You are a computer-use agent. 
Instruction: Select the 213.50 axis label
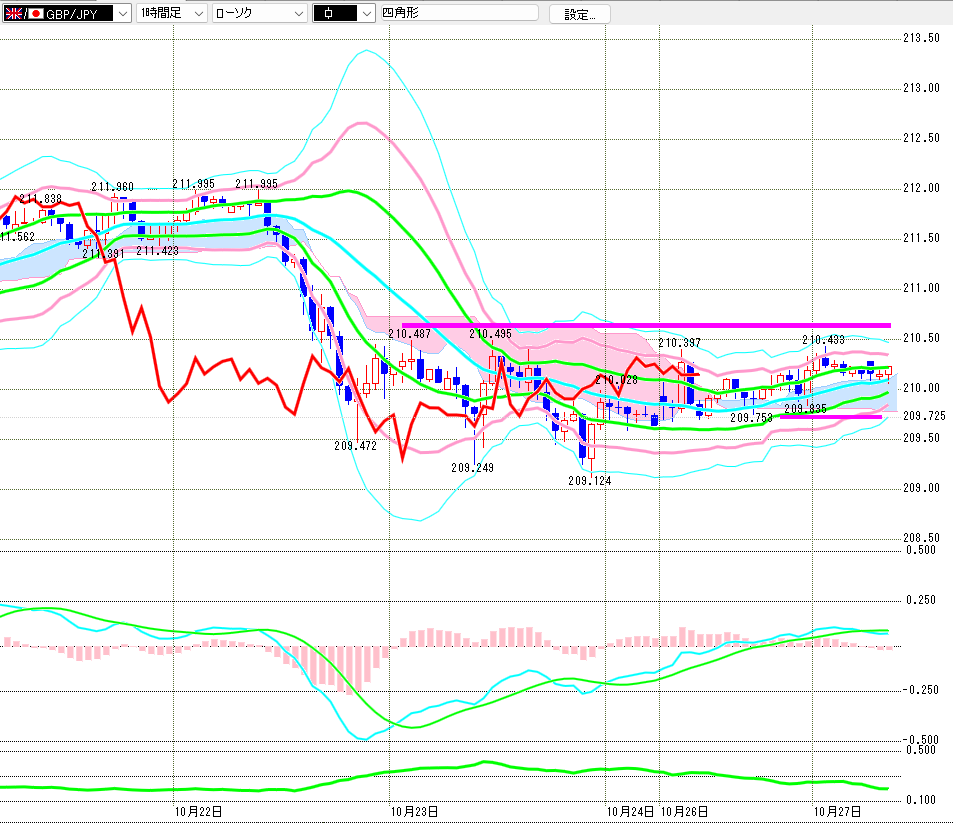pyautogui.click(x=921, y=38)
